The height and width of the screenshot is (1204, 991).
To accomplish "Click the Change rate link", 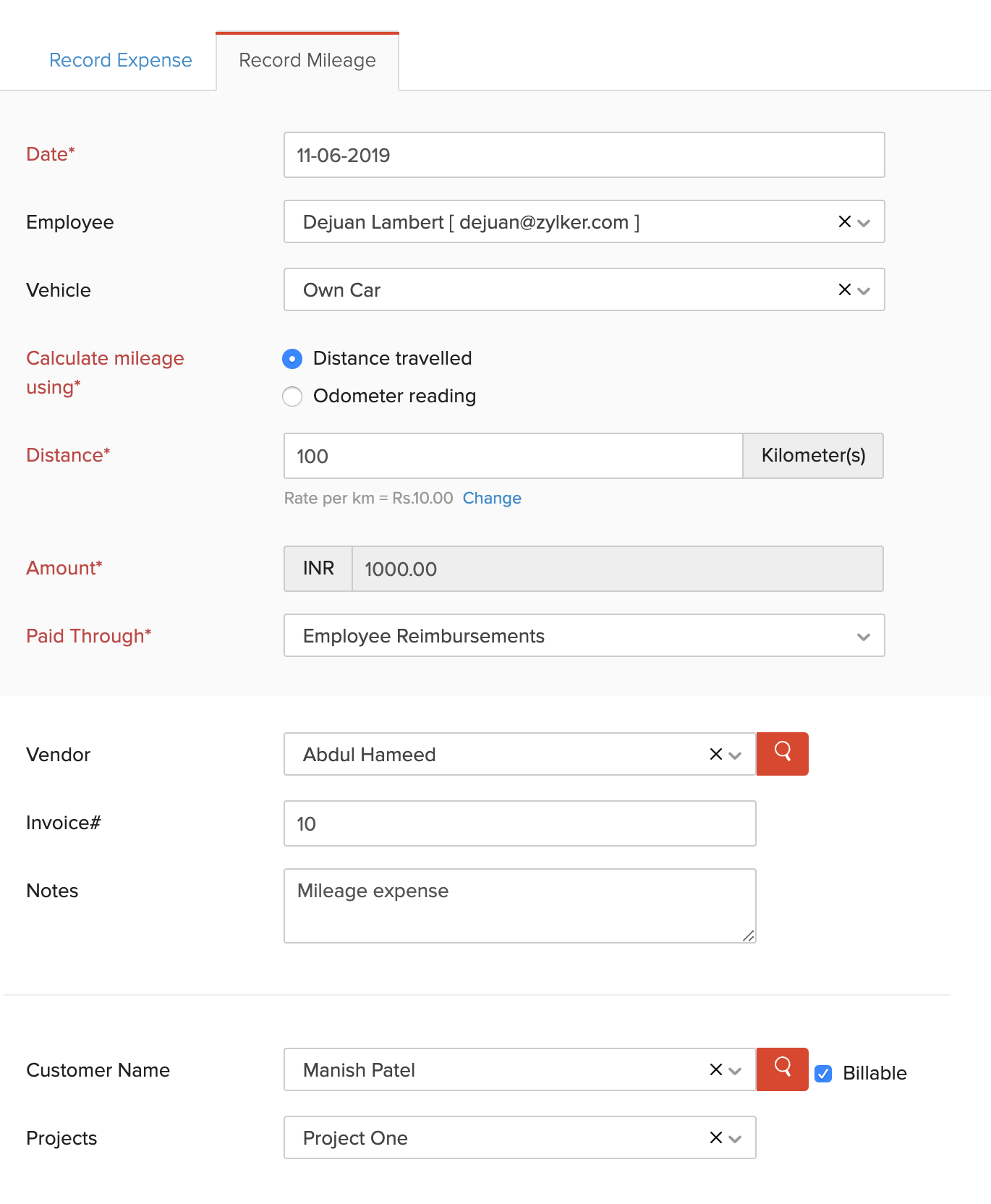I will point(492,498).
